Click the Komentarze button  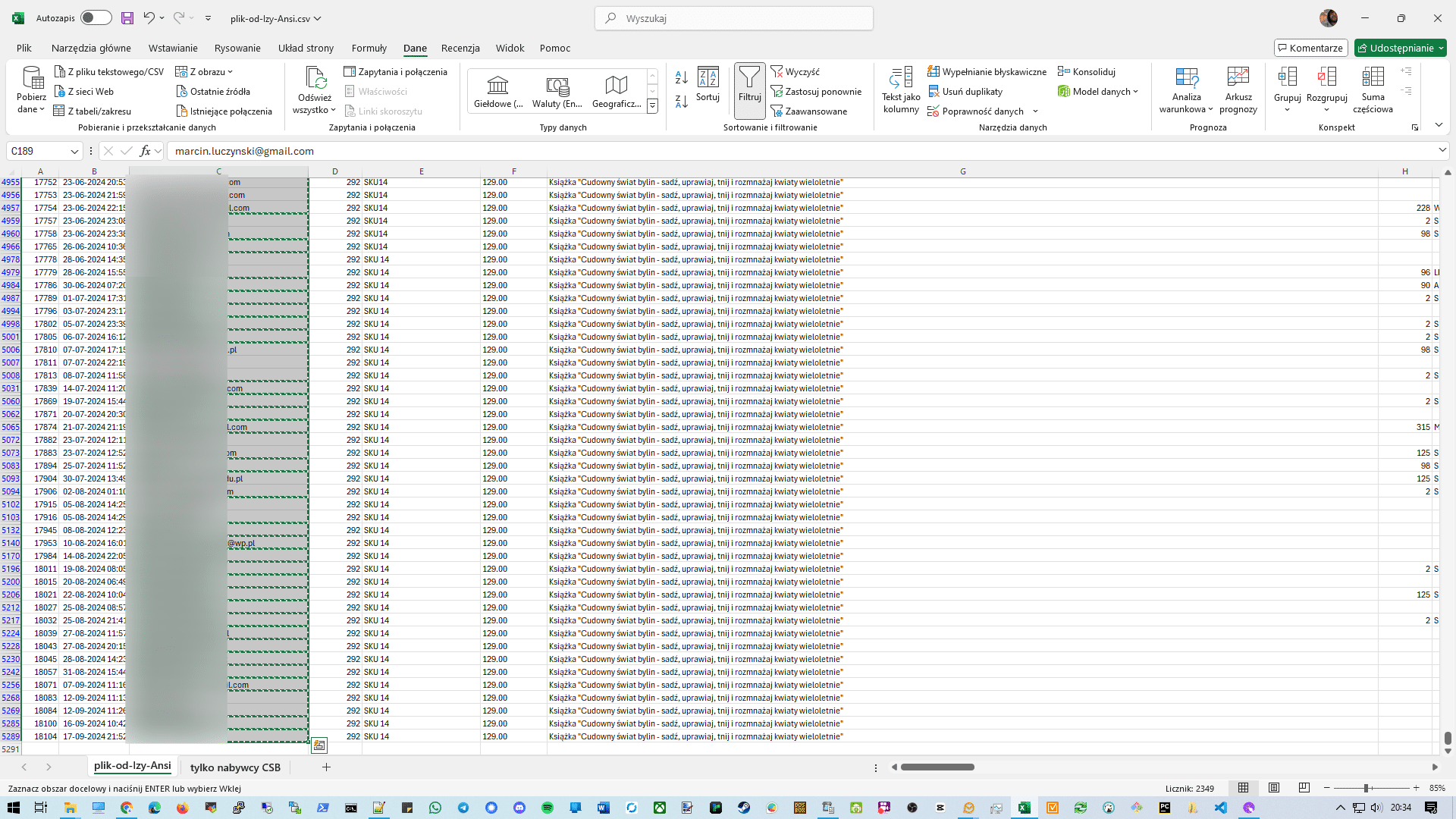pyautogui.click(x=1310, y=48)
